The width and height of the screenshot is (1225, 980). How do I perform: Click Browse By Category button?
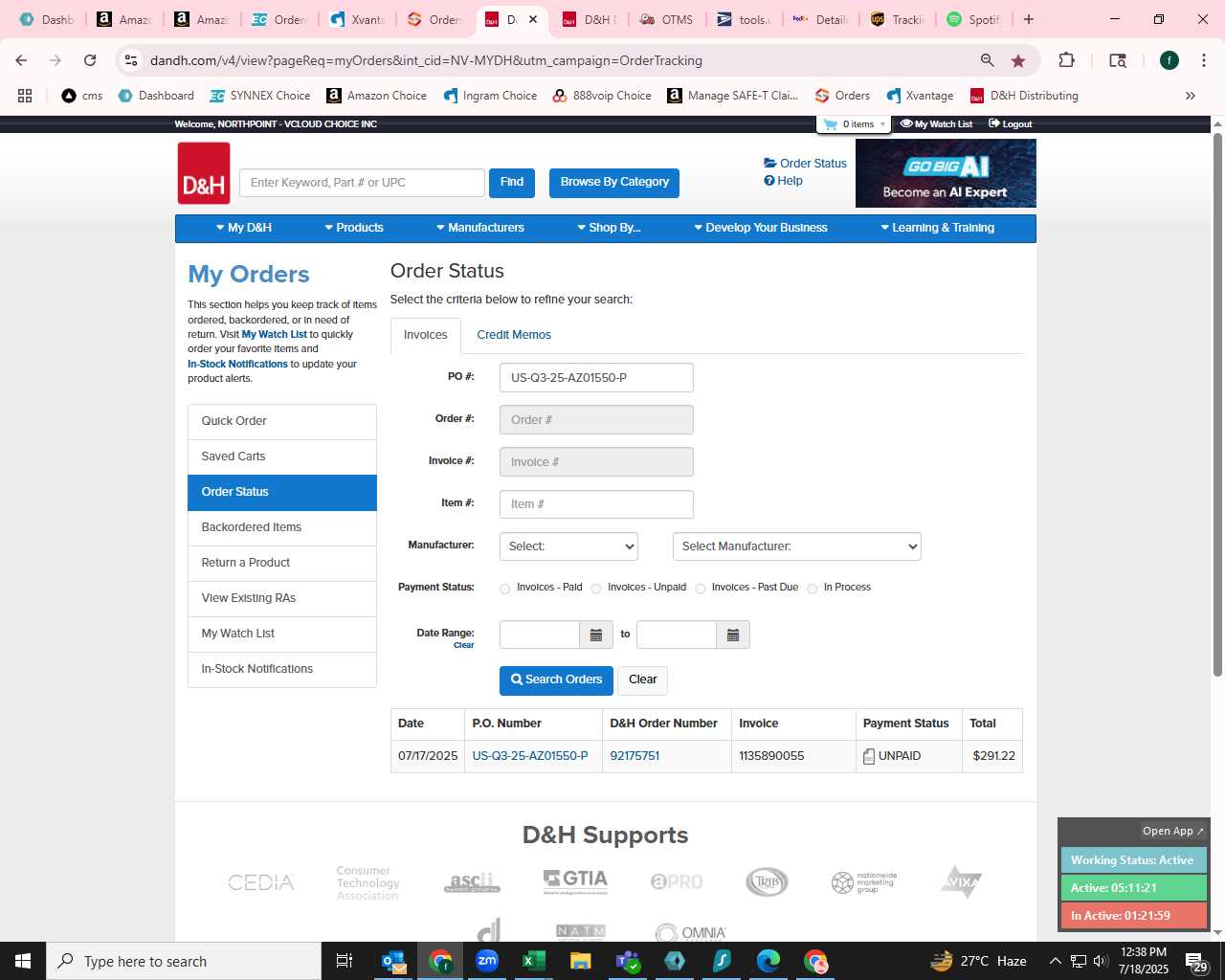[x=614, y=182]
